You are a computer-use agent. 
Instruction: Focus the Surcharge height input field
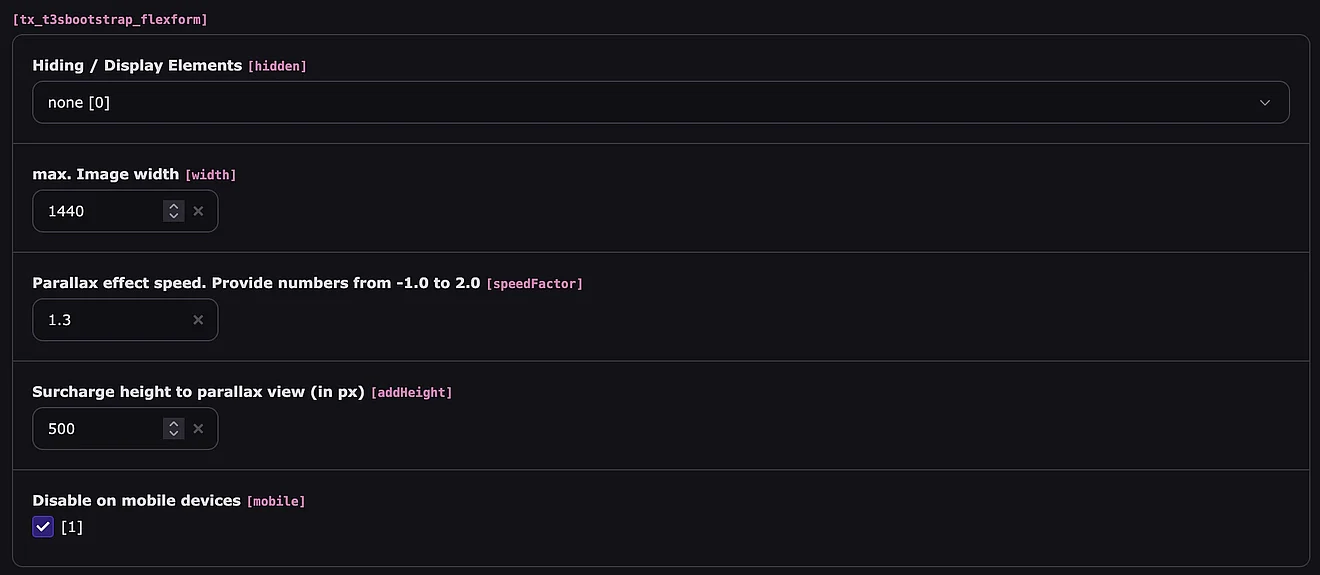coord(100,428)
